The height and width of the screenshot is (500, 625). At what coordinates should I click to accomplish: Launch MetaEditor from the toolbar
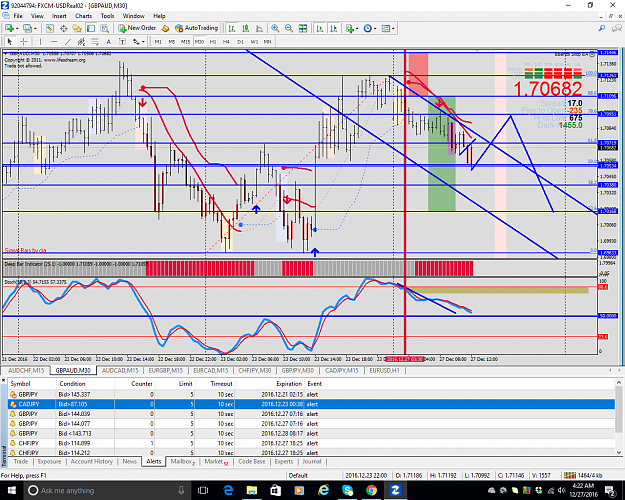pyautogui.click(x=165, y=28)
